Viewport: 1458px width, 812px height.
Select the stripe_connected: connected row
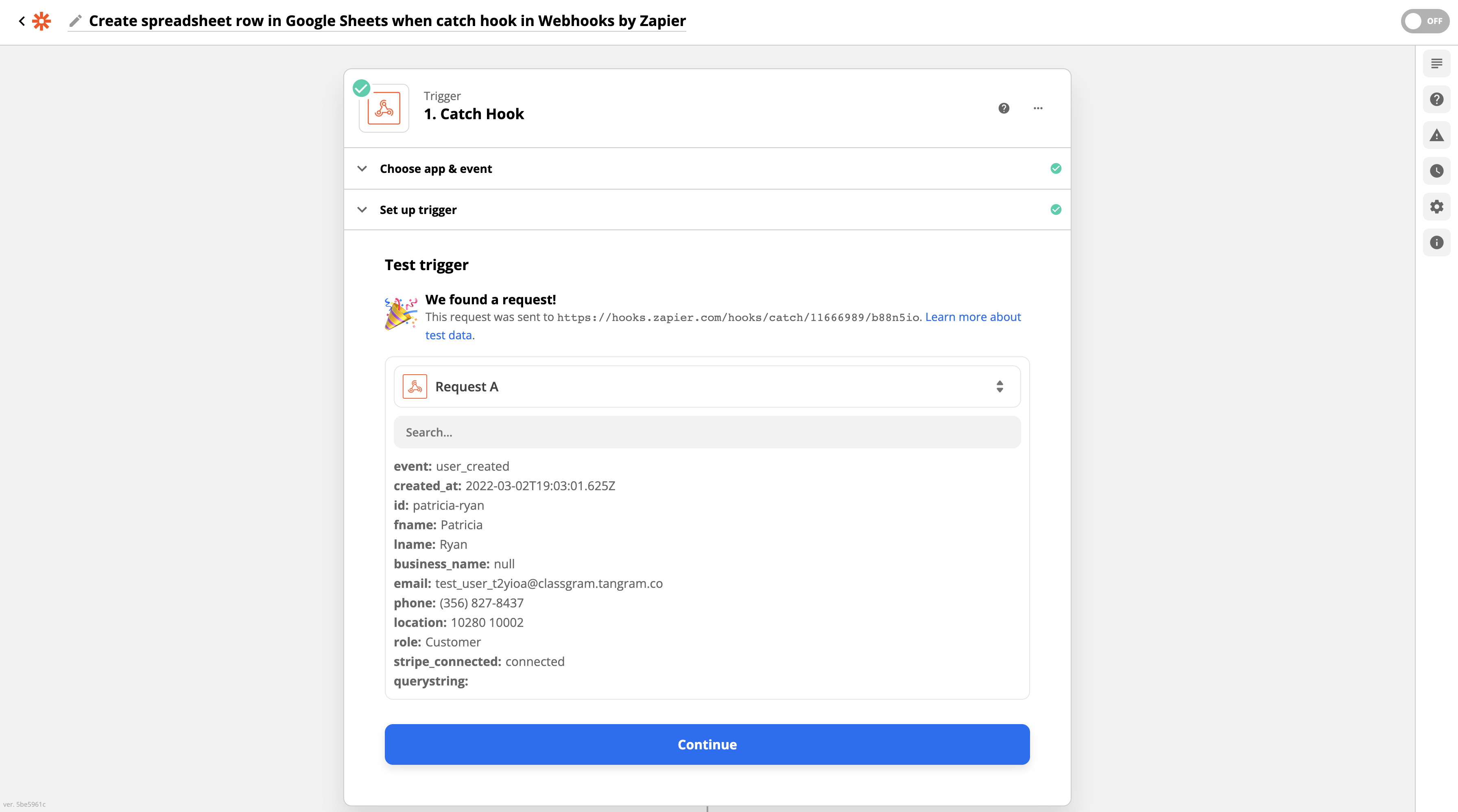(479, 661)
